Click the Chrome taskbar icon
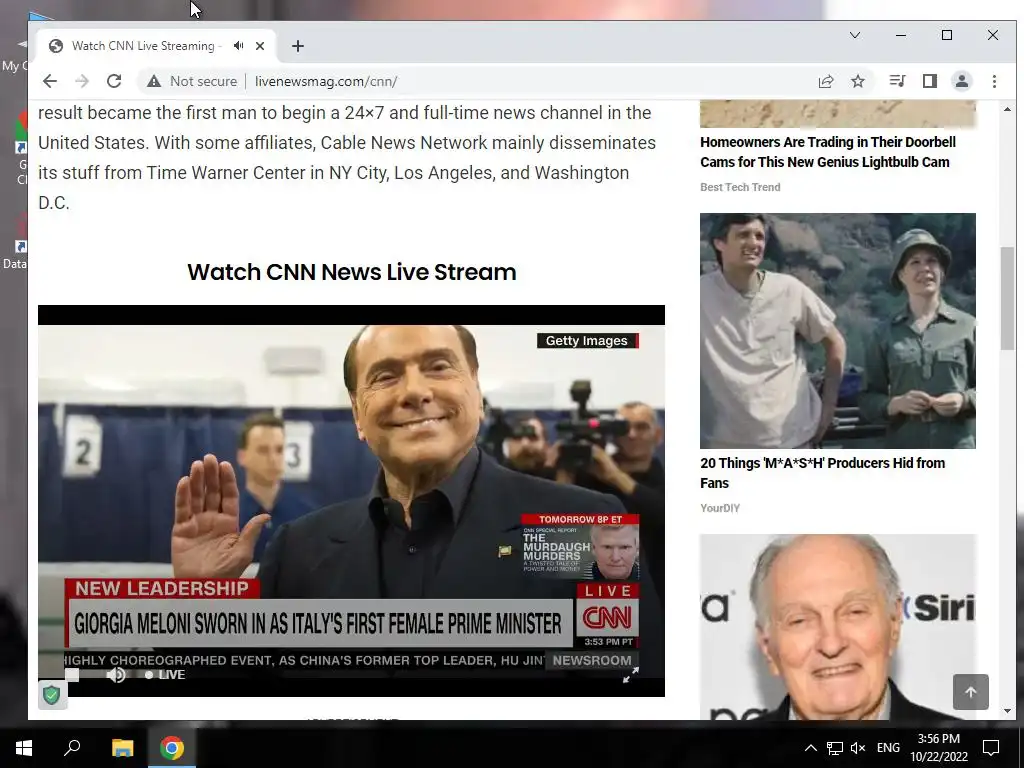1024x768 pixels. tap(172, 748)
